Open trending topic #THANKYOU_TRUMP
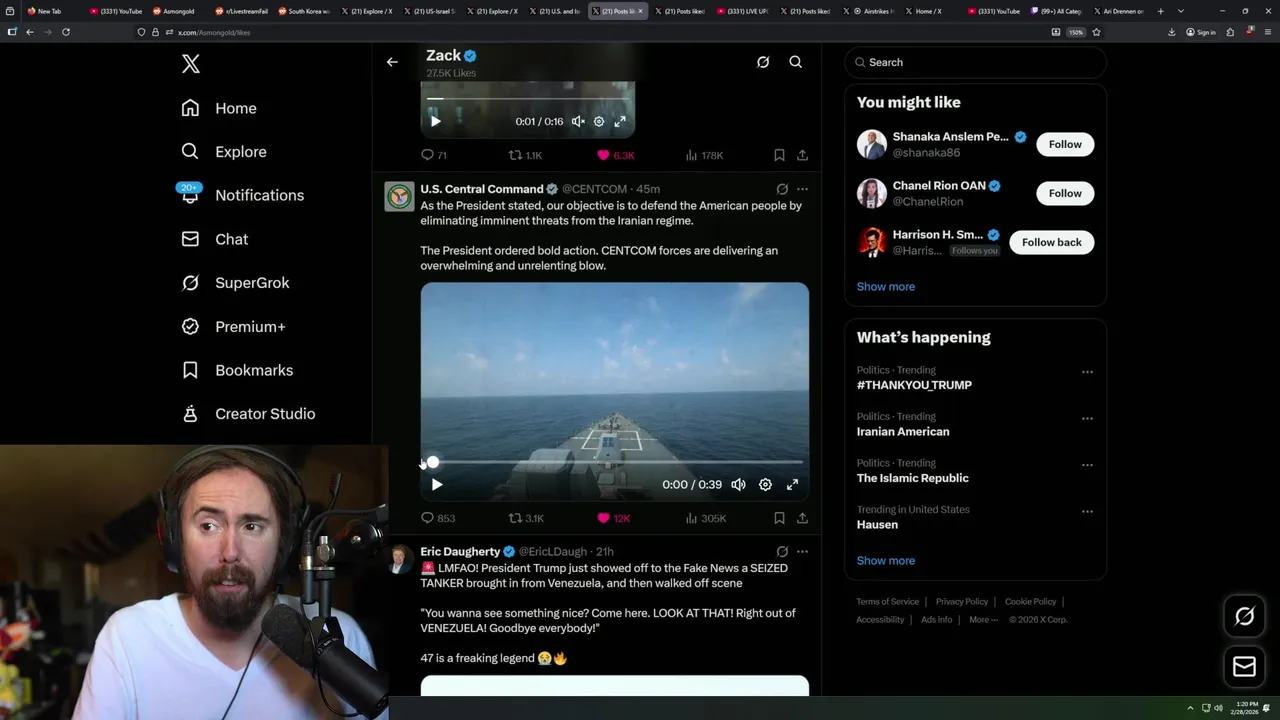1280x720 pixels. pos(914,385)
